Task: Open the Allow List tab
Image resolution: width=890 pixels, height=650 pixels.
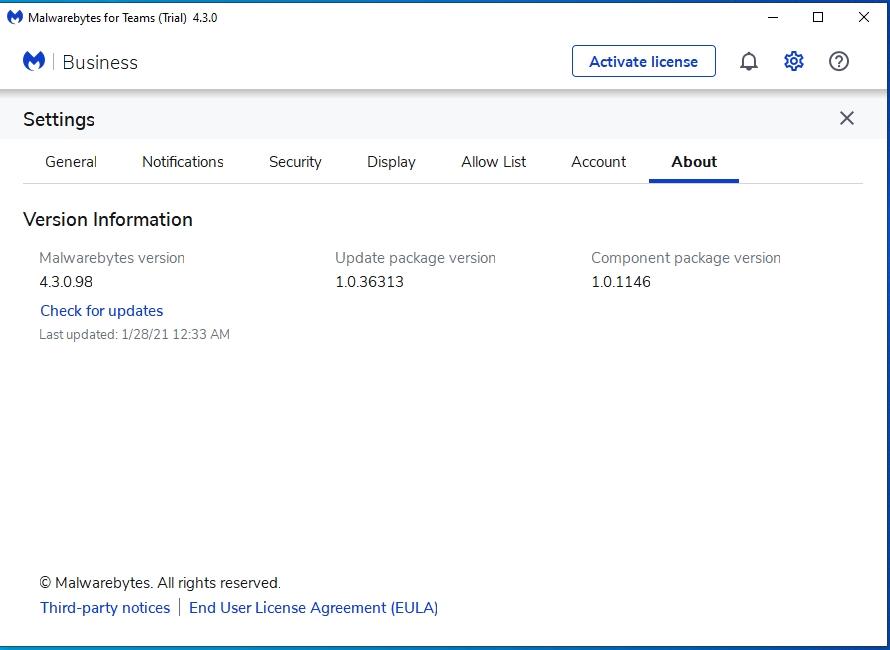Action: [493, 162]
